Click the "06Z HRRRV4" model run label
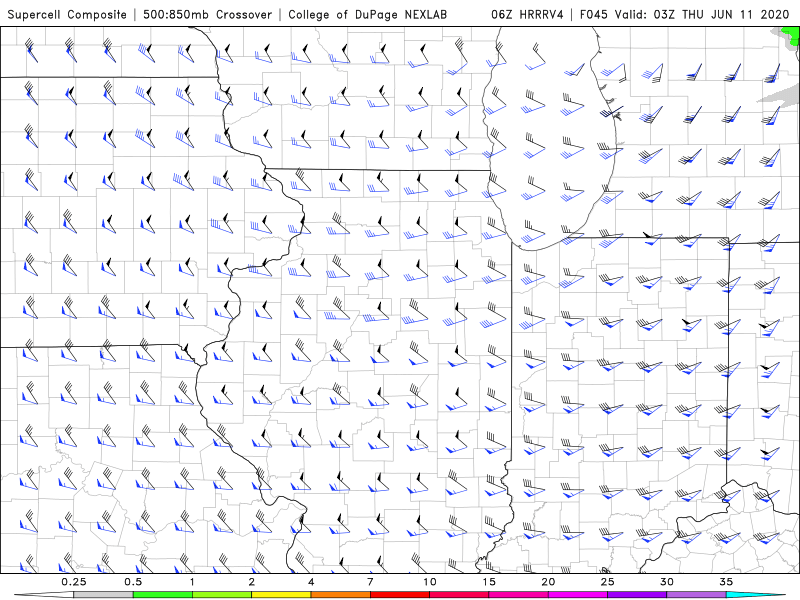Viewport: 800px width, 600px height. [527, 14]
